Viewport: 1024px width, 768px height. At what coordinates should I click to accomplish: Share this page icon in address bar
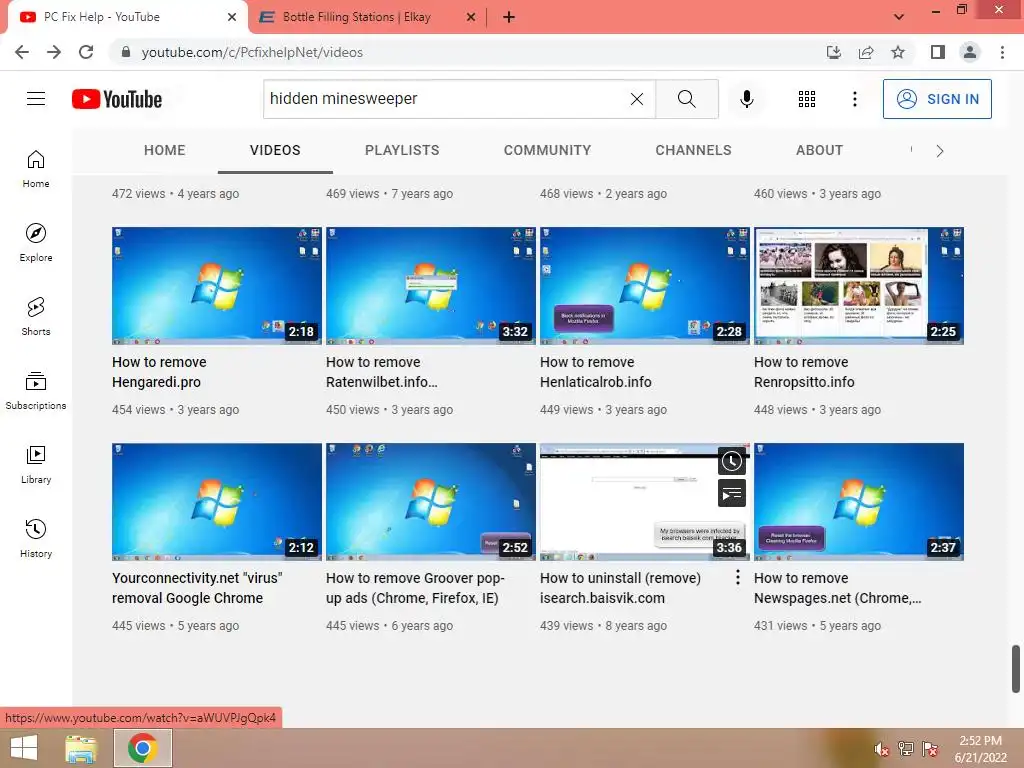866,52
